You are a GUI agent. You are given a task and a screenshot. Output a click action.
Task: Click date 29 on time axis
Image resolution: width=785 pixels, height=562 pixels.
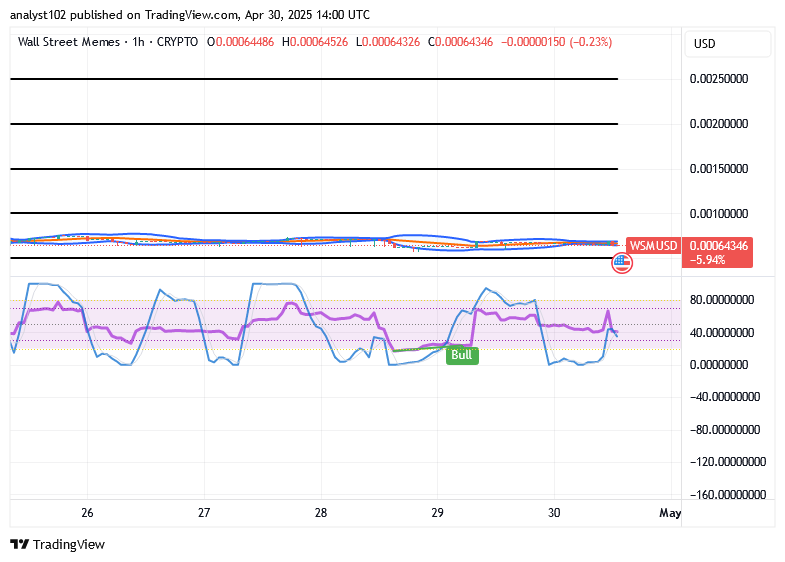coord(438,513)
